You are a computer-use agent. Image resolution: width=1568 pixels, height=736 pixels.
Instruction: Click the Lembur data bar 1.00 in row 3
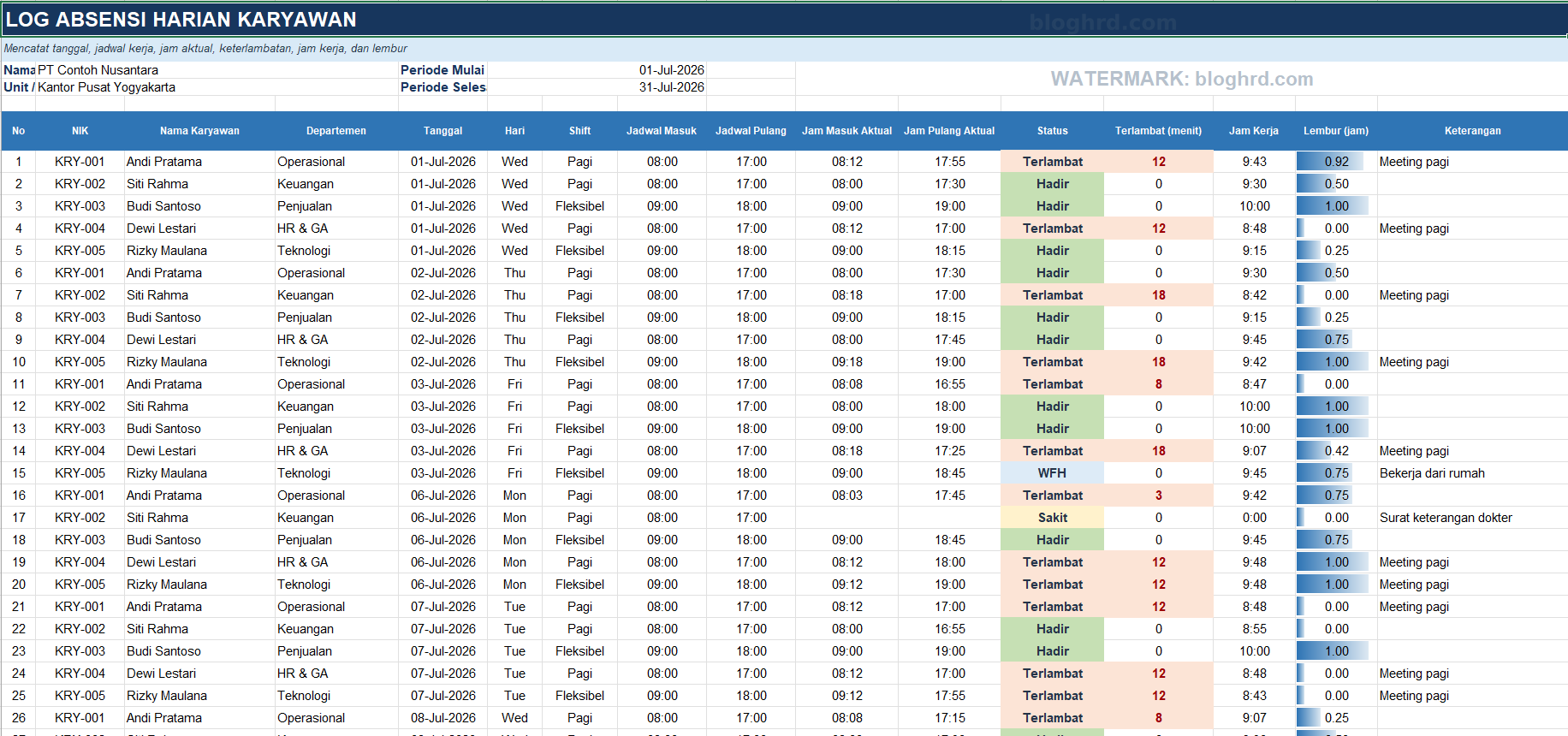coord(1336,206)
